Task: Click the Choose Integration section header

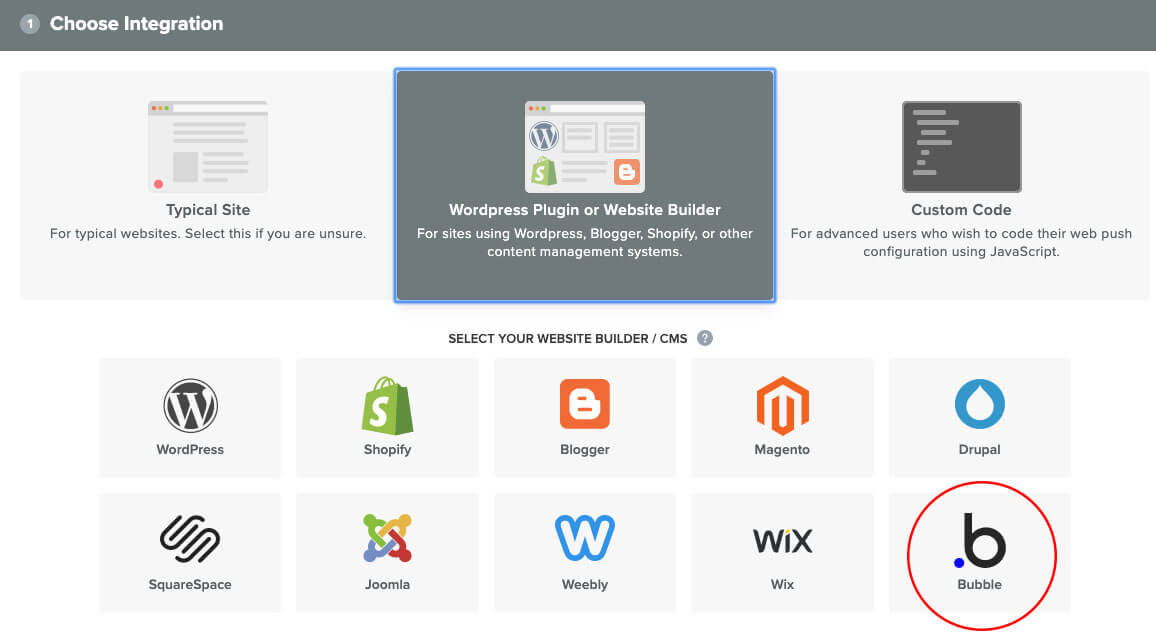Action: tap(136, 24)
